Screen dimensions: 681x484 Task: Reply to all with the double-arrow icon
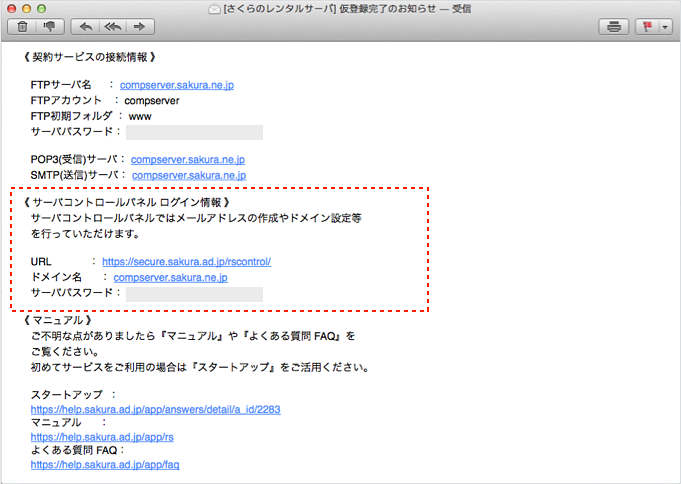(113, 27)
